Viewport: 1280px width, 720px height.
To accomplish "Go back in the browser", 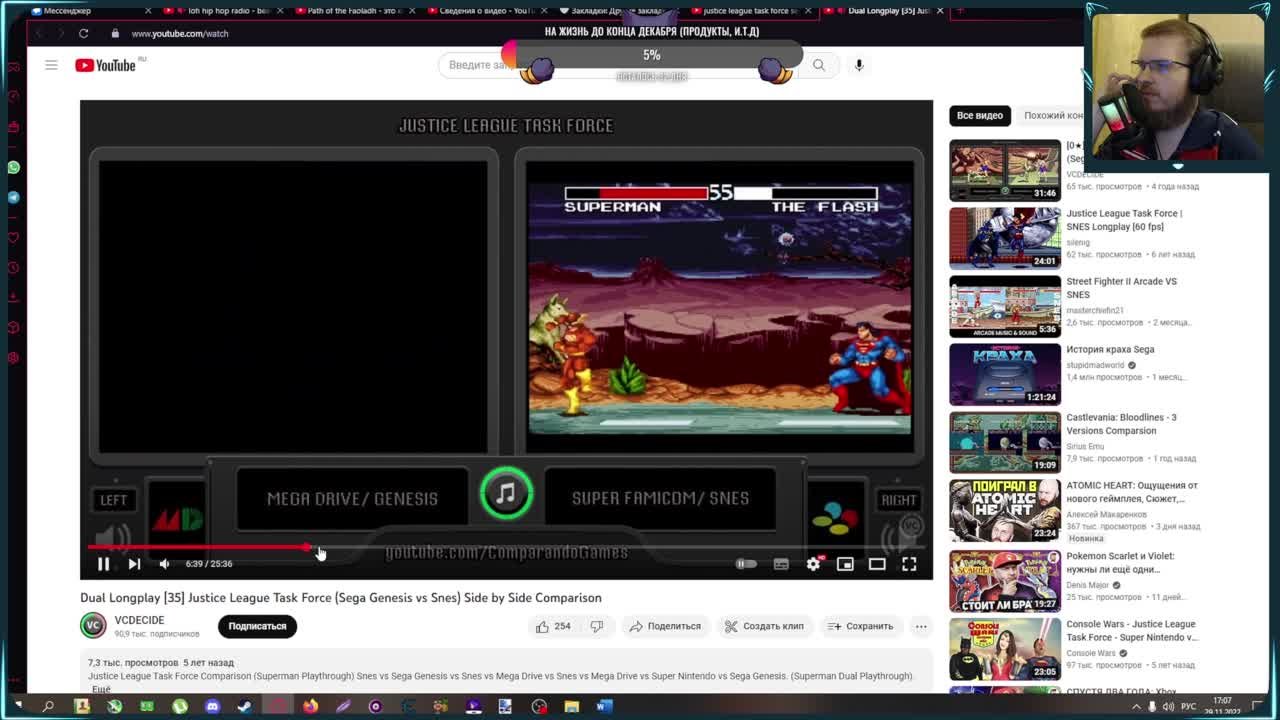I will pos(39,33).
